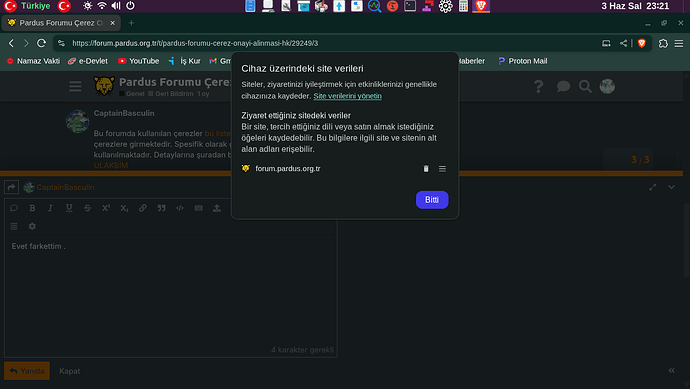The width and height of the screenshot is (690, 389).
Task: Open the clock 3 Haz Sal 23:21
Action: point(635,6)
